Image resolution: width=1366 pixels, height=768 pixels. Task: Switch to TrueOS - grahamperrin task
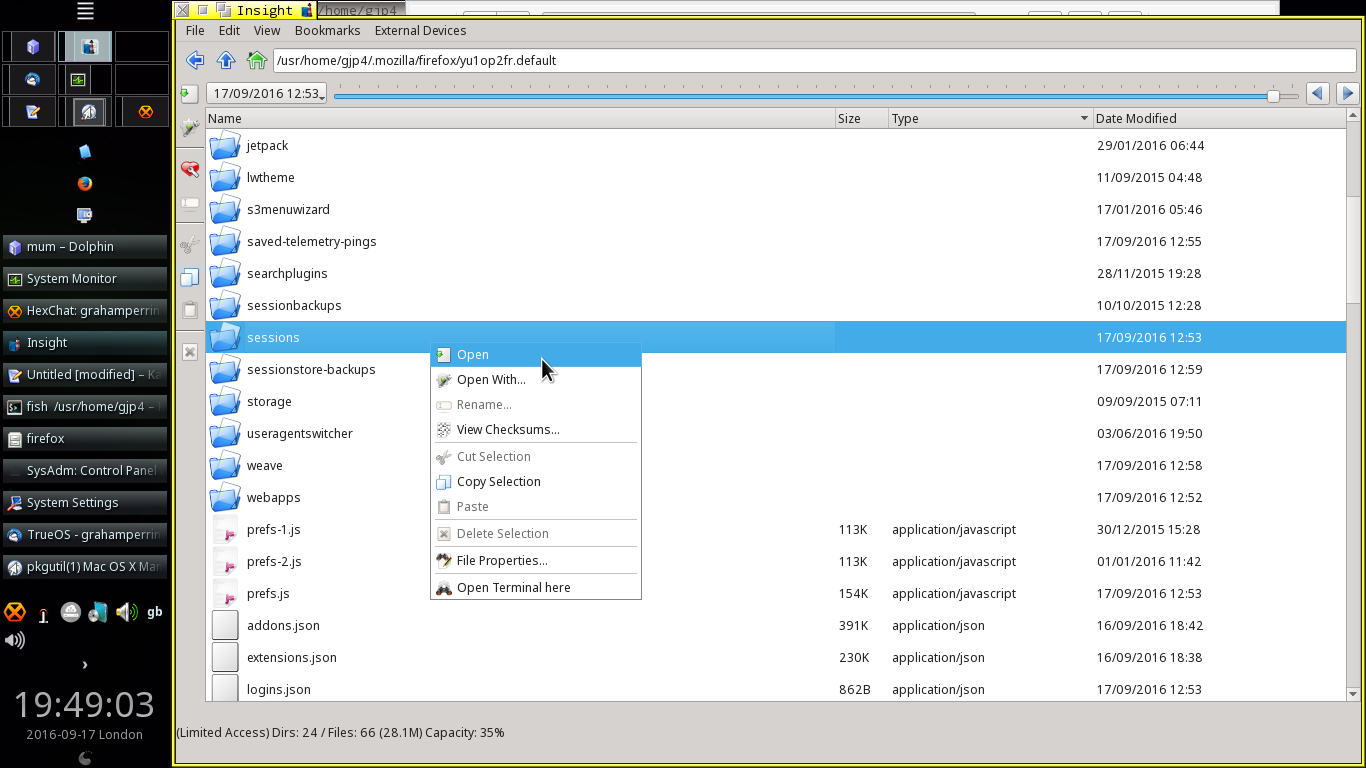(85, 535)
